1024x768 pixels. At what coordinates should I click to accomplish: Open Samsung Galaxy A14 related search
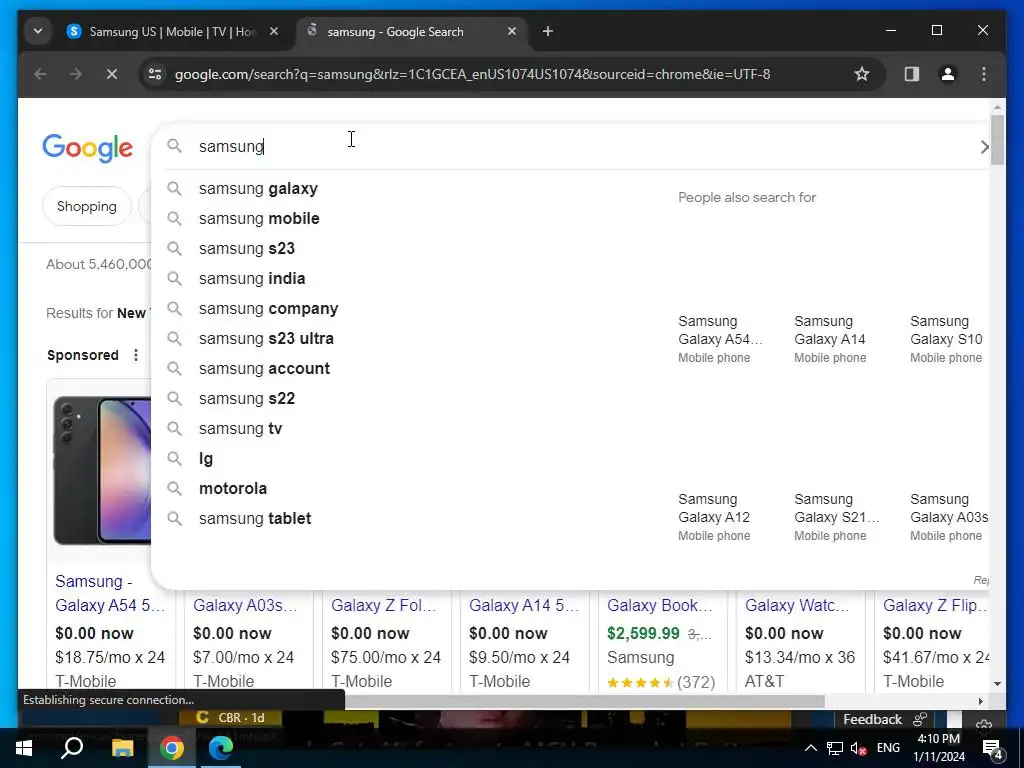(x=830, y=339)
